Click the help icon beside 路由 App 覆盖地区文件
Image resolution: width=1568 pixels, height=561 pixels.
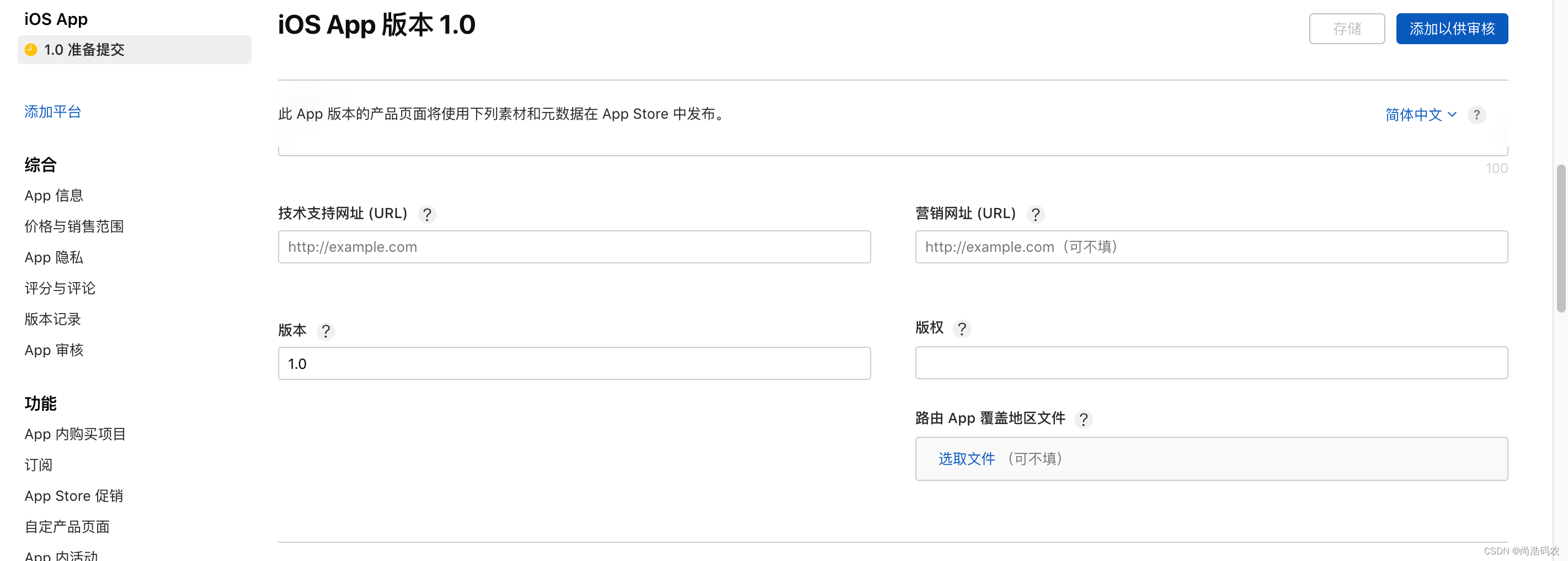[1084, 419]
